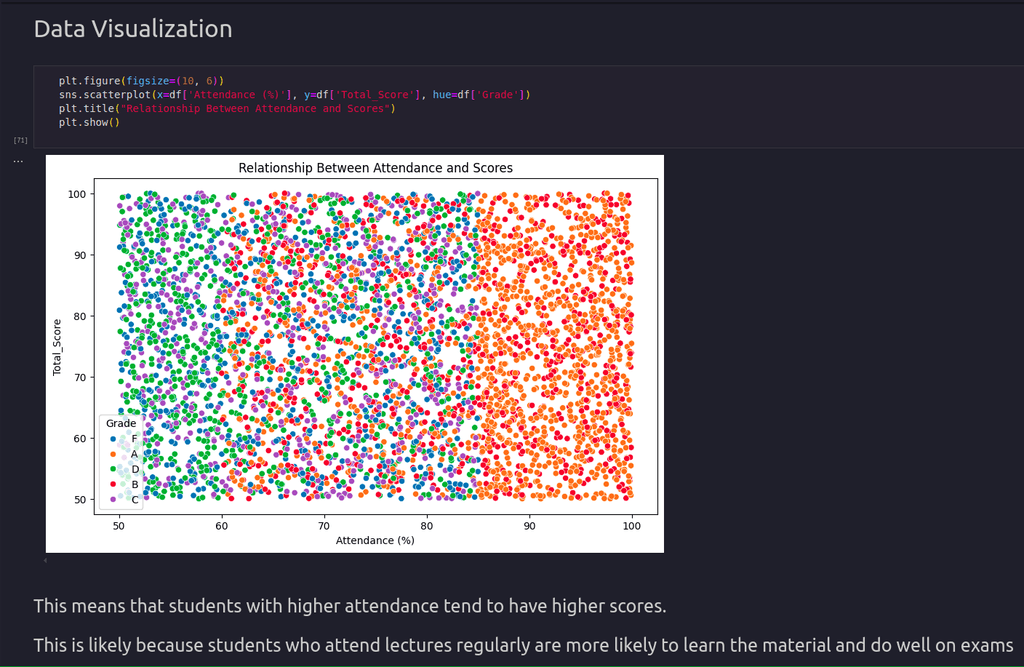This screenshot has width=1024, height=667.
Task: Click the red B grade legend marker
Action: click(x=113, y=484)
